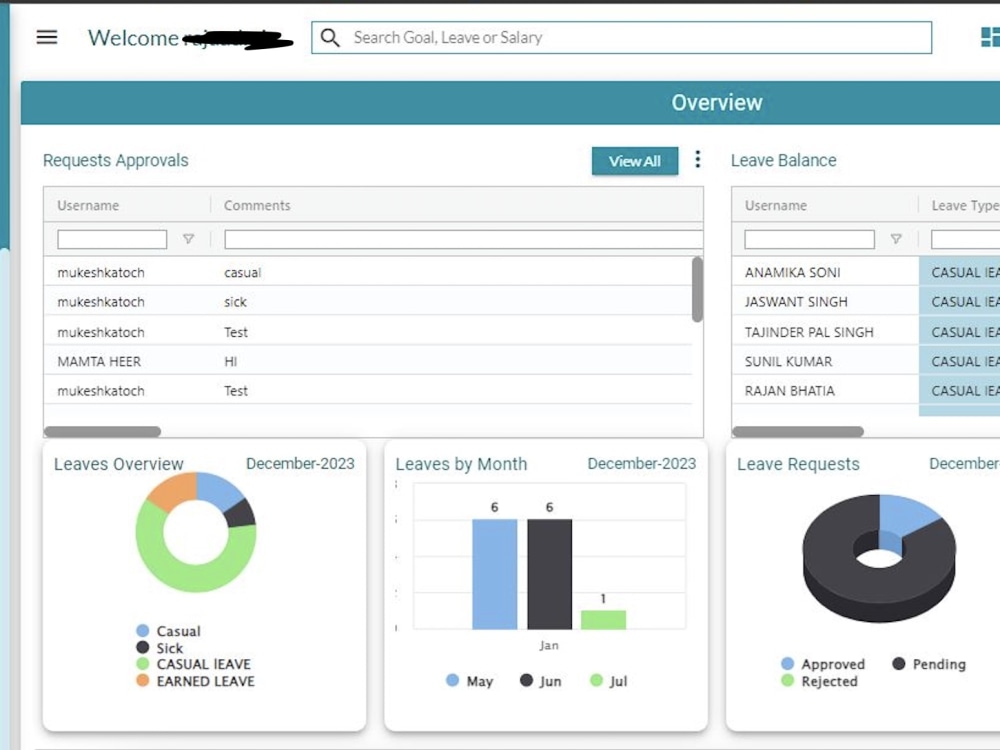The height and width of the screenshot is (750, 1000).
Task: Click the small green Jul bar
Action: coord(603,620)
